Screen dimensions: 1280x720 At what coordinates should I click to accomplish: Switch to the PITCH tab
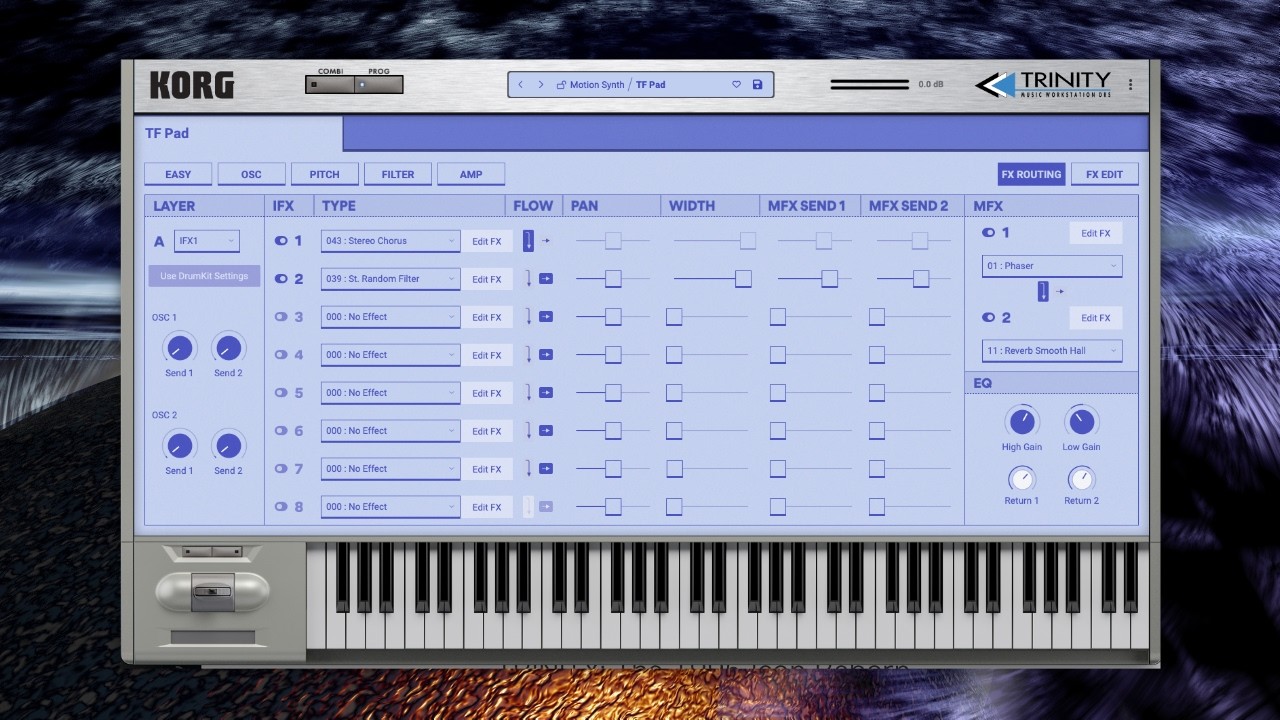pos(324,174)
